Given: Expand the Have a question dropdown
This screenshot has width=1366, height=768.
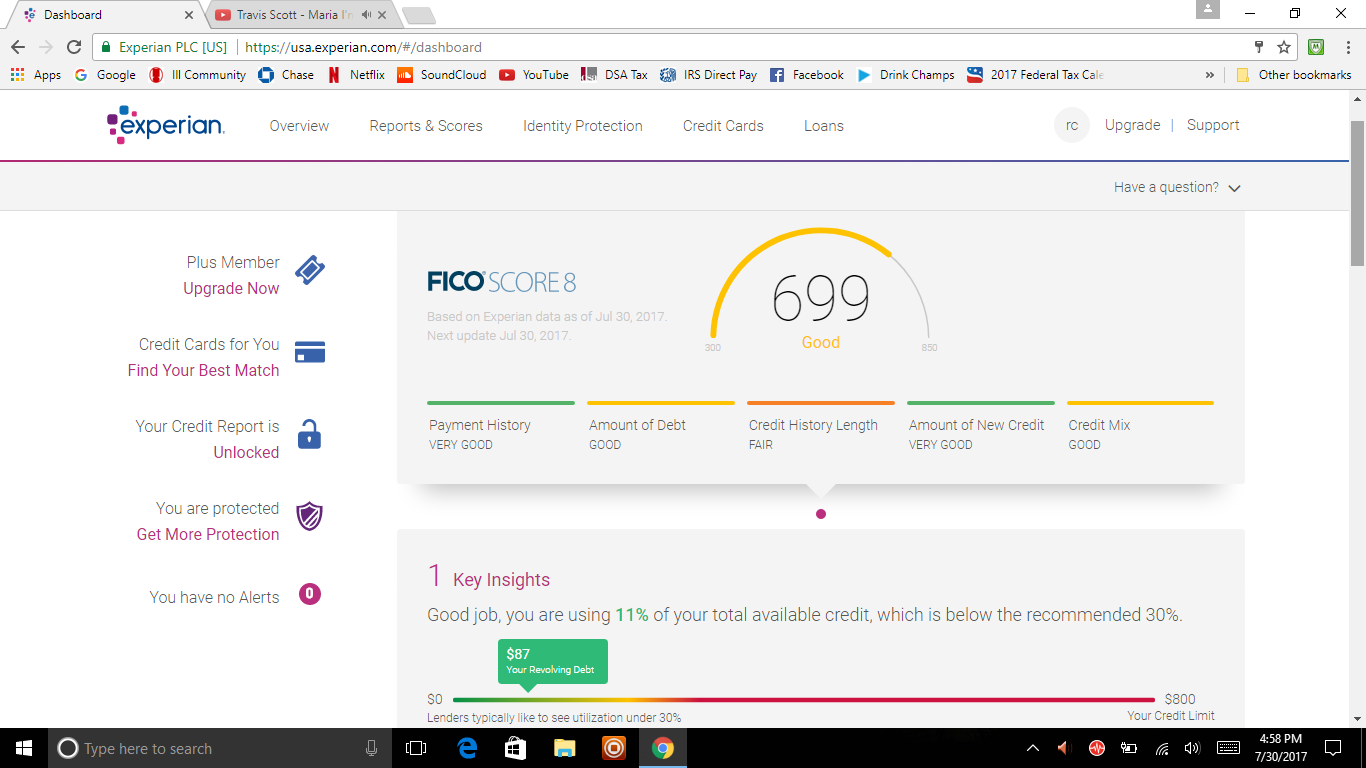Looking at the screenshot, I should tap(1177, 187).
